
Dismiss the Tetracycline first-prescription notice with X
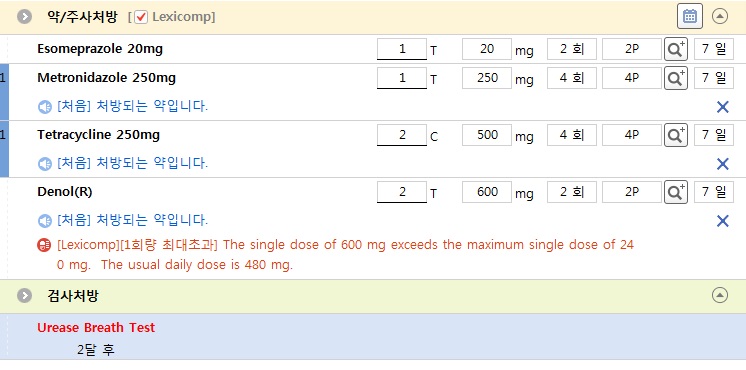722,164
